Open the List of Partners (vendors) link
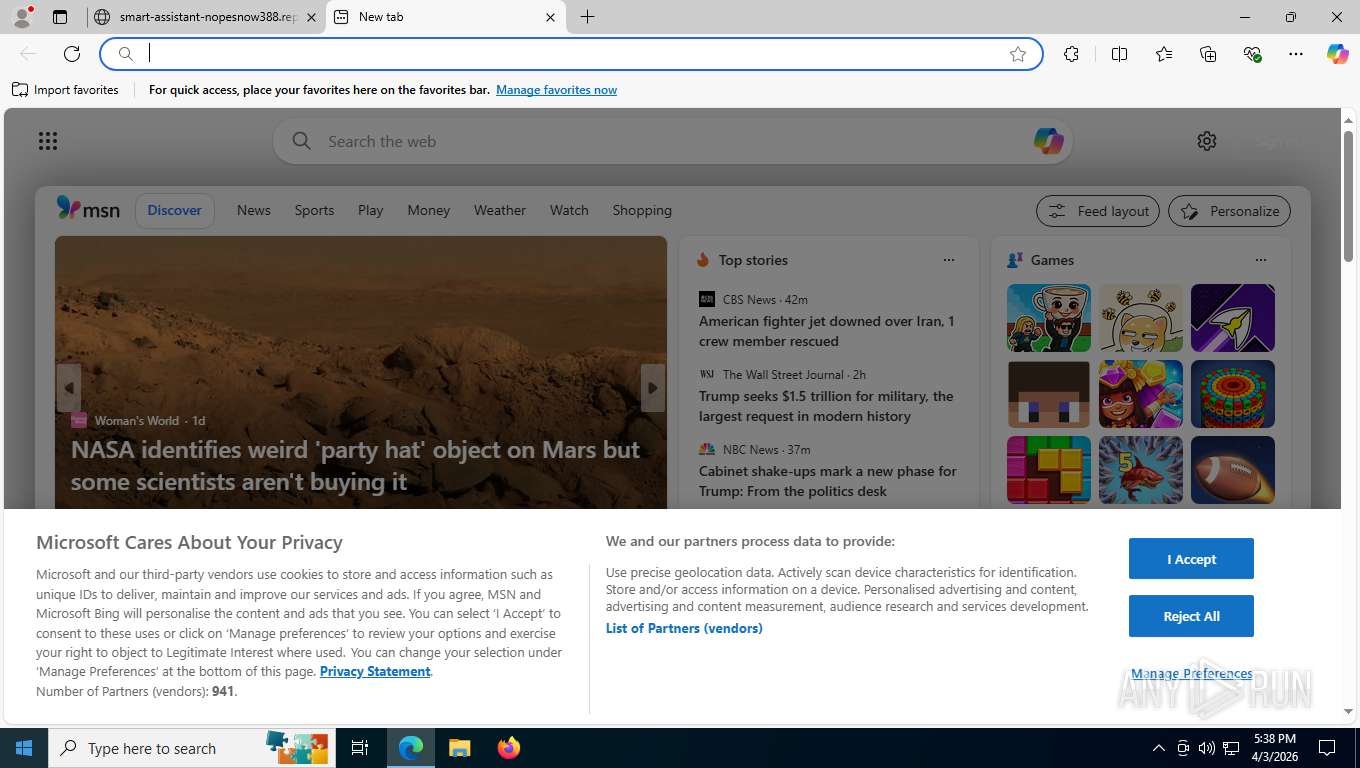The image size is (1360, 768). [x=684, y=628]
